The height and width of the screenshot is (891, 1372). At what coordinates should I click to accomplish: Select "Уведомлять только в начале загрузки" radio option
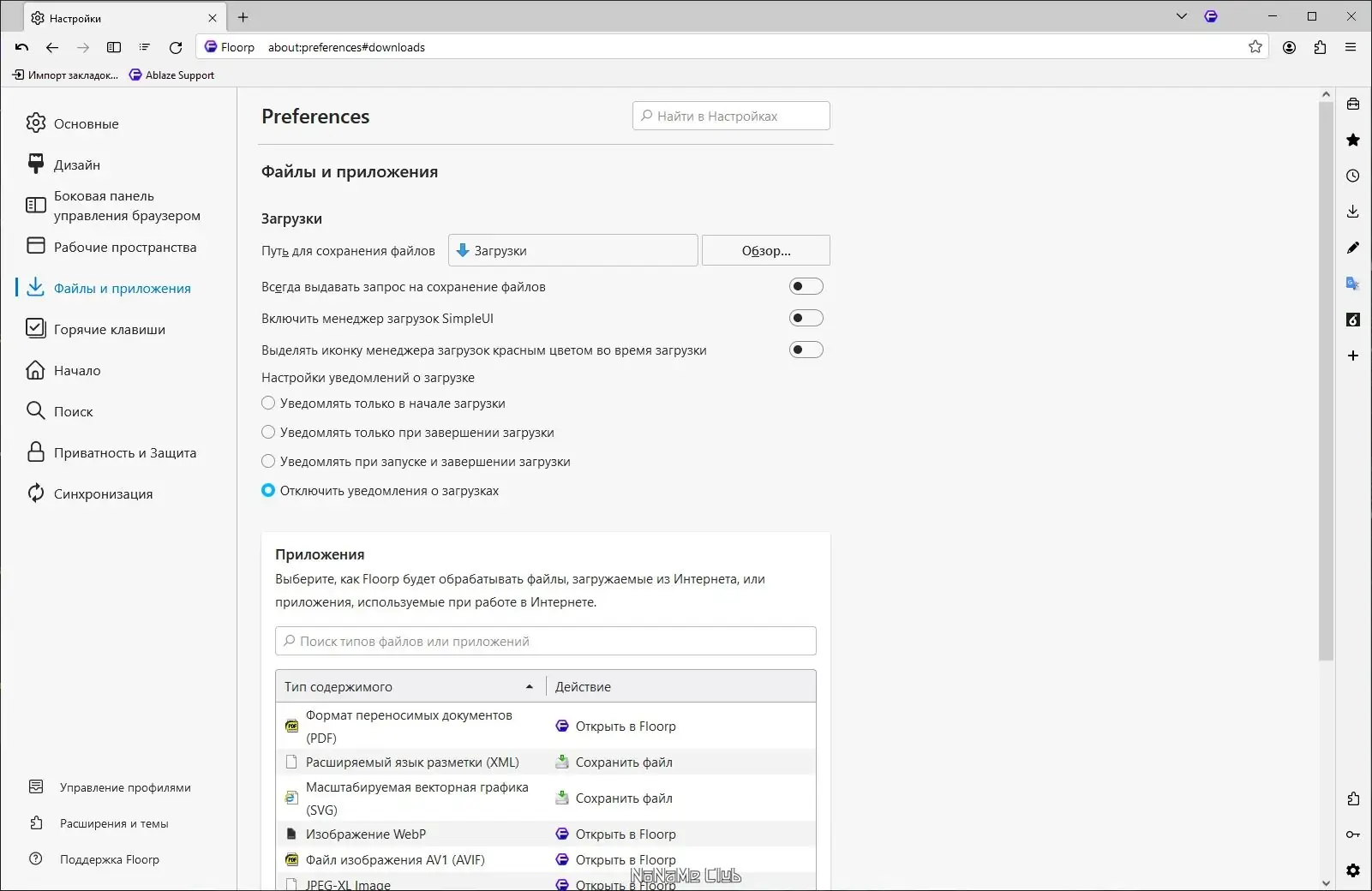click(x=268, y=403)
